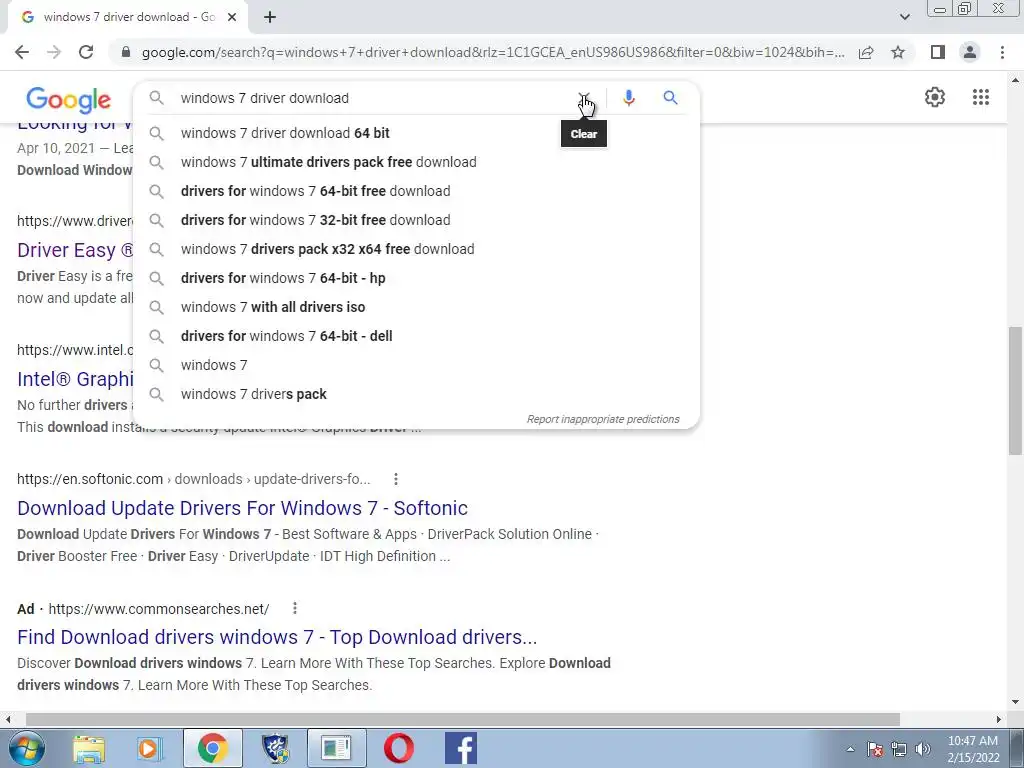Screen dimensions: 1024x768
Task: Click the horizontal scrollbar thumb
Action: (462, 719)
